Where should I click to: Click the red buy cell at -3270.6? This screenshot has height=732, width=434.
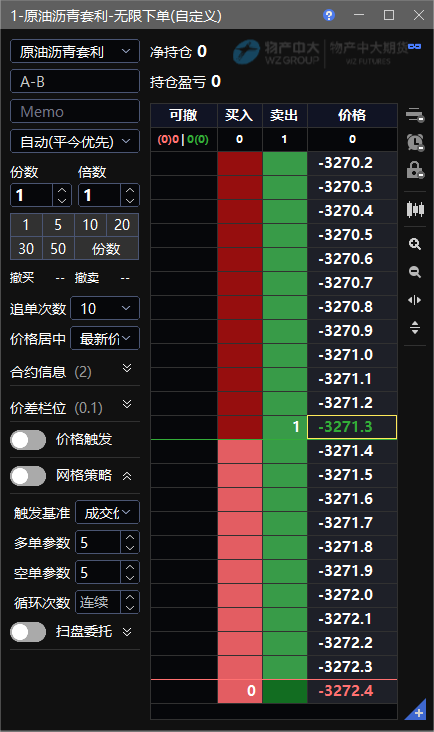240,259
